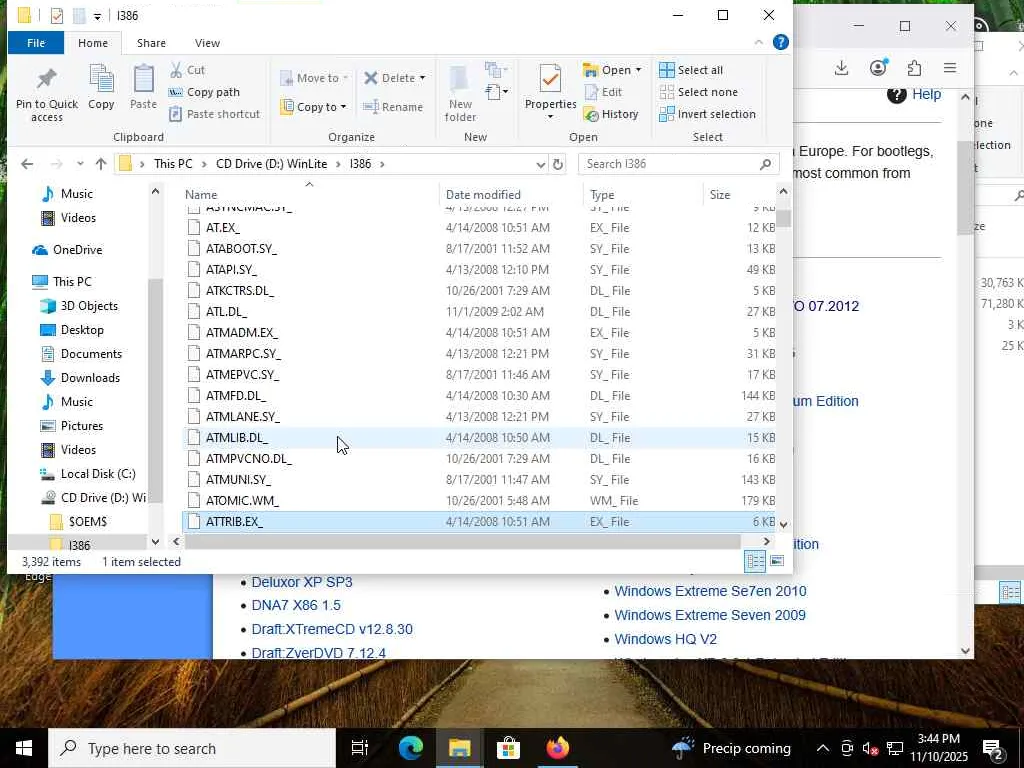Click Select all
The image size is (1024, 768).
(x=691, y=70)
